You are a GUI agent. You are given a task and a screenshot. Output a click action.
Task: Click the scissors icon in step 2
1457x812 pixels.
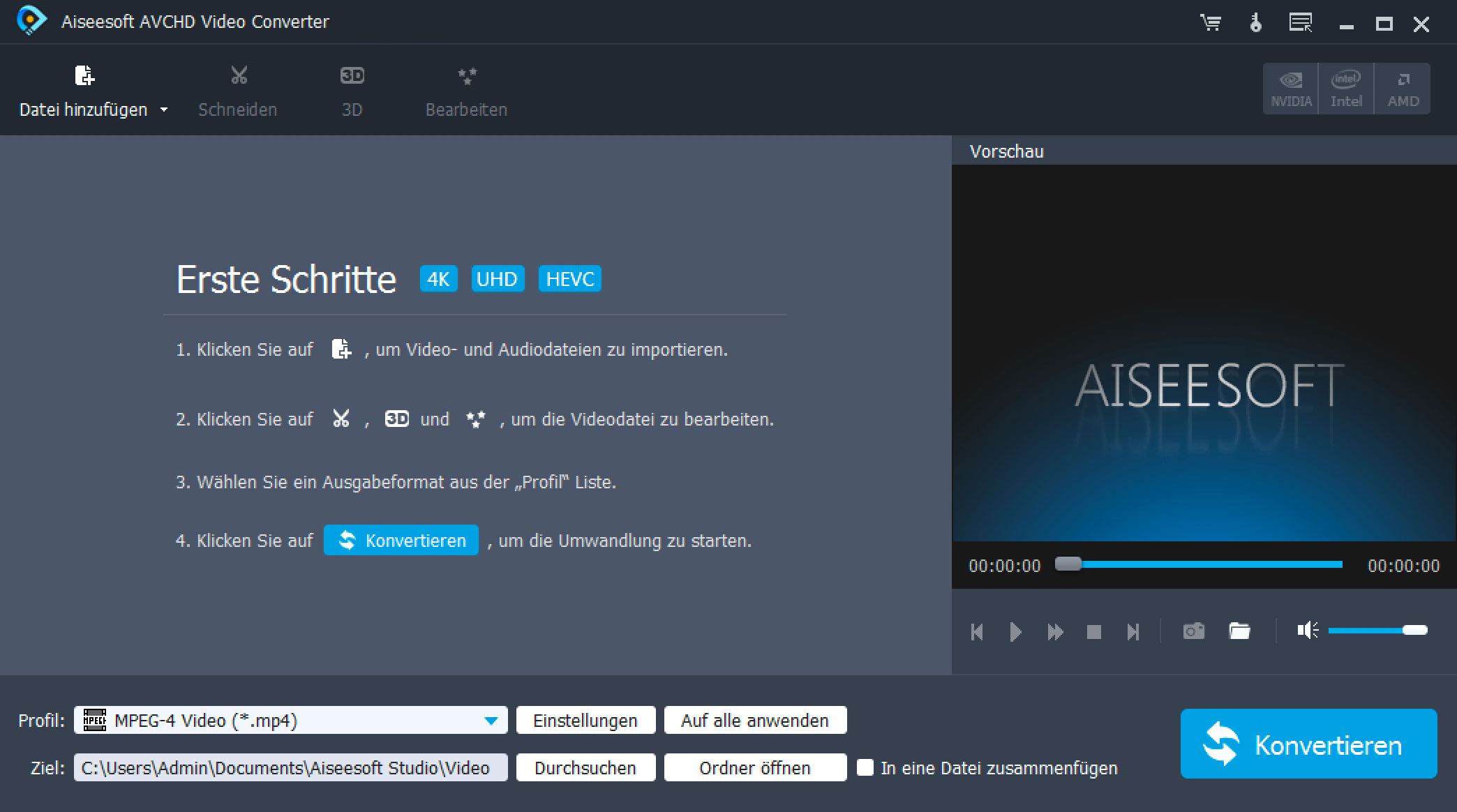341,418
